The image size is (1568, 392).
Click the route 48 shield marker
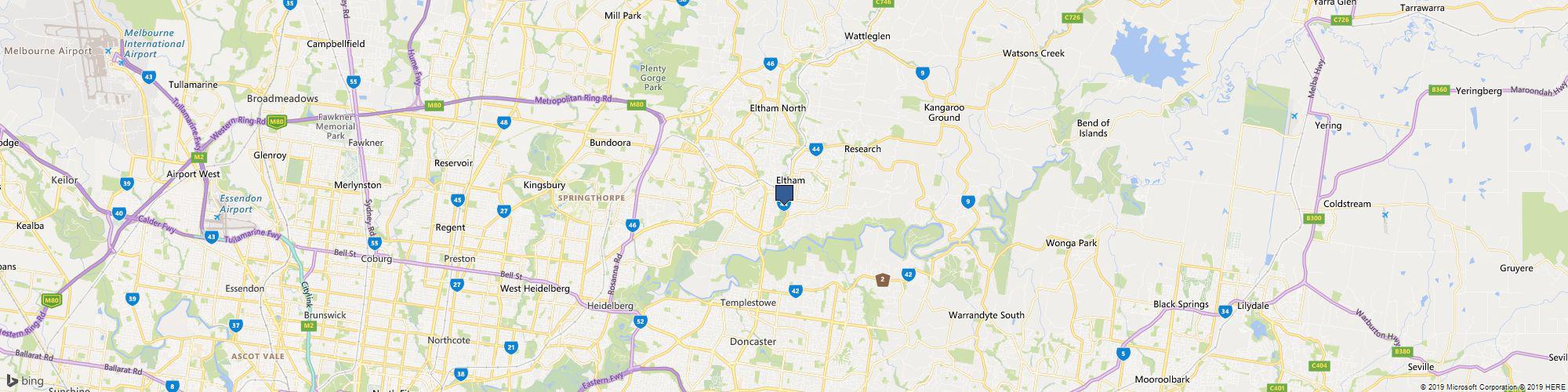coord(503,122)
